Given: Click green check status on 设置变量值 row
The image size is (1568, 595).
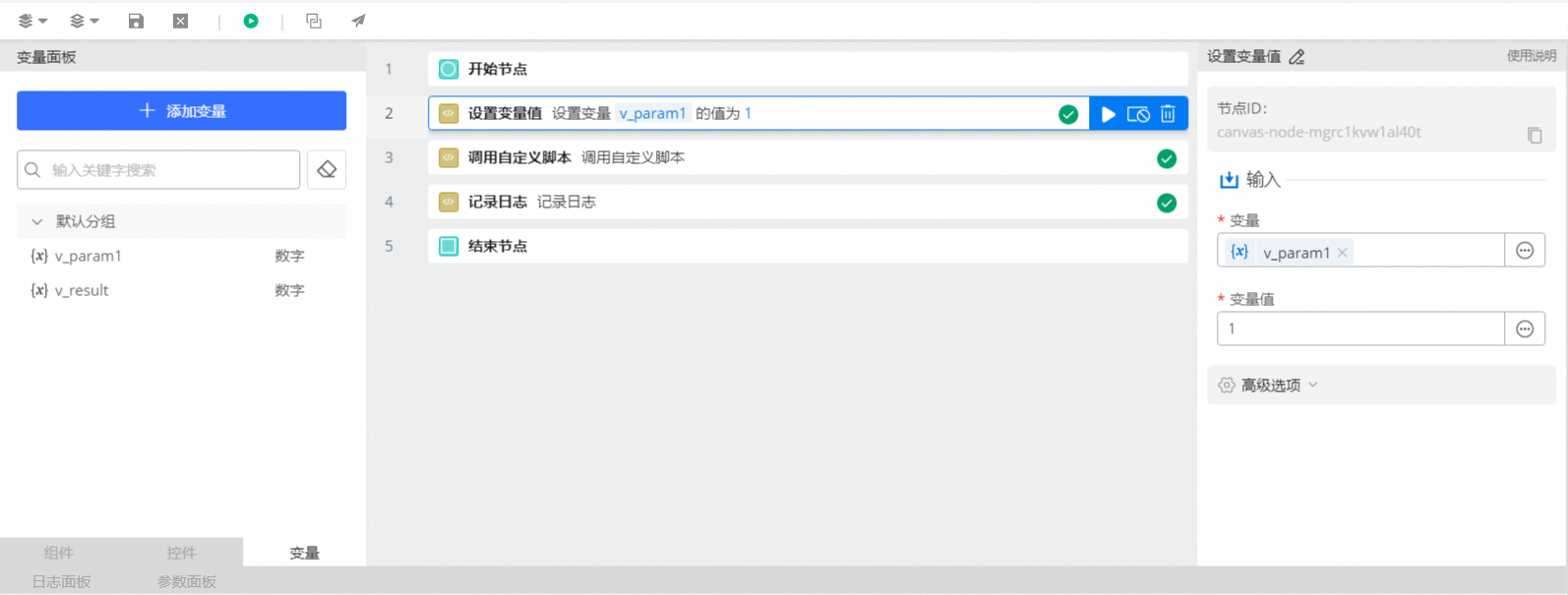Looking at the screenshot, I should coord(1068,114).
